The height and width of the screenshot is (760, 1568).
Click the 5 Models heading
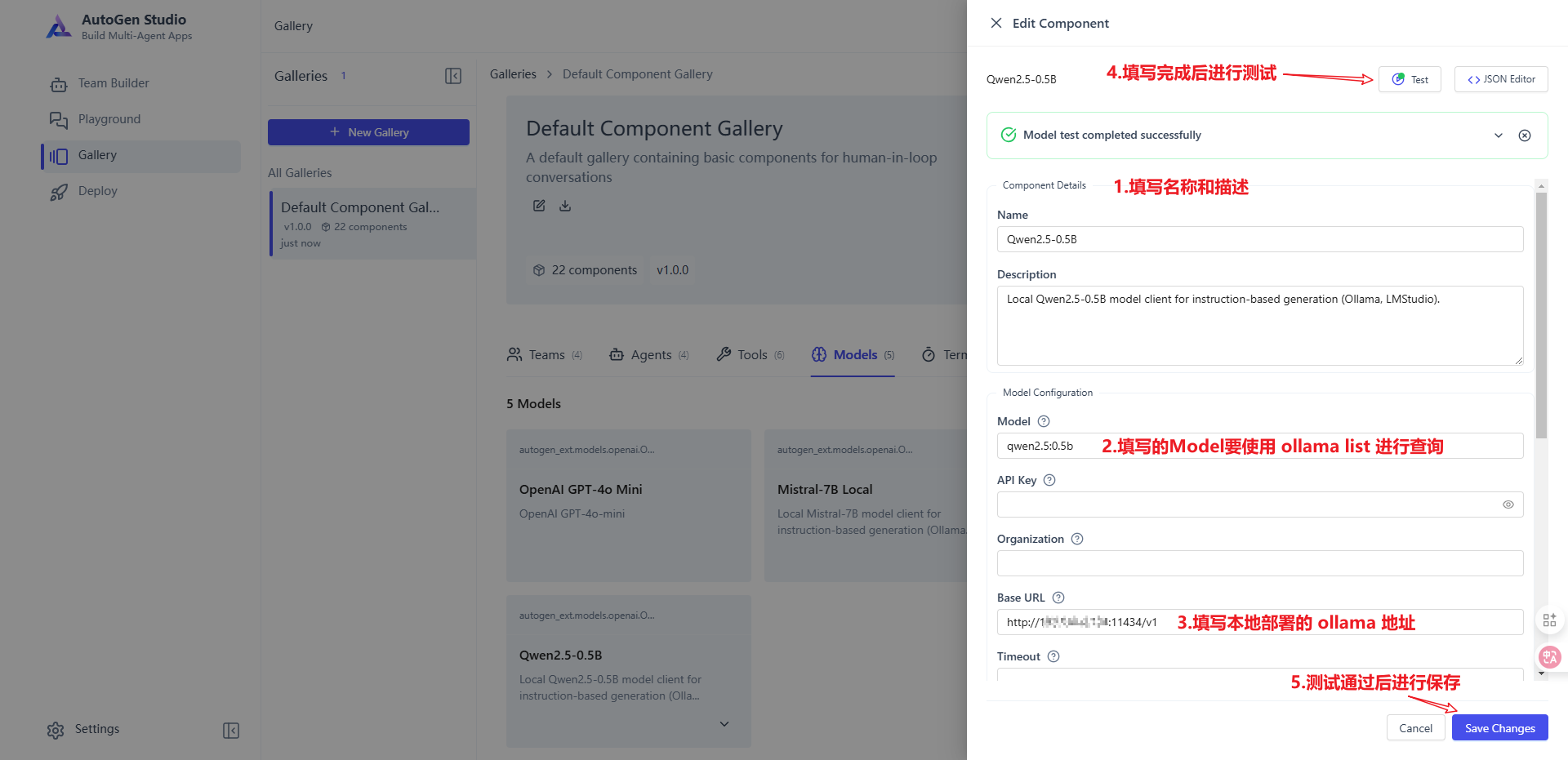tap(533, 403)
